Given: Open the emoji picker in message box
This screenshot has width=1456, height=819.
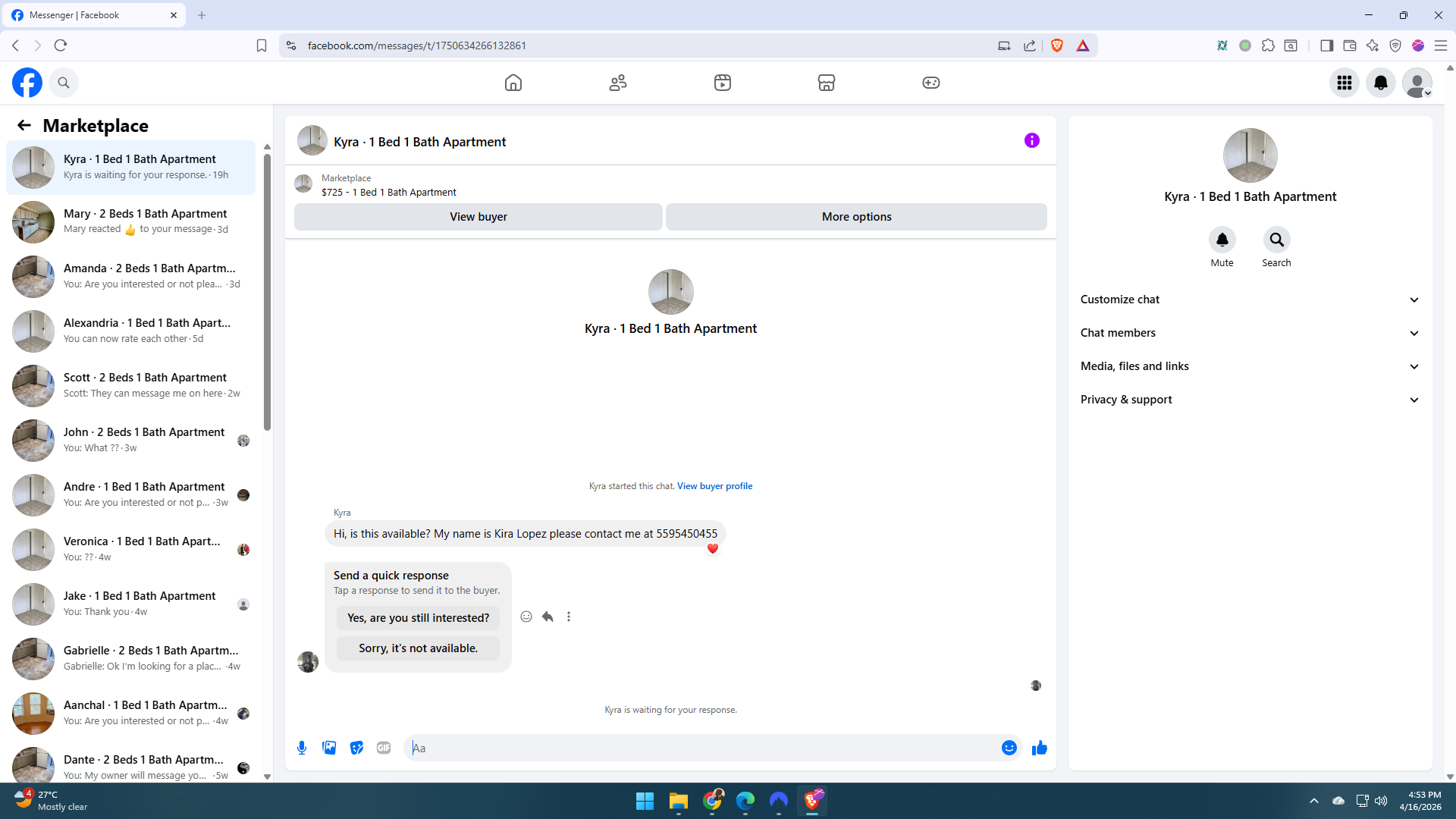Looking at the screenshot, I should (1009, 748).
